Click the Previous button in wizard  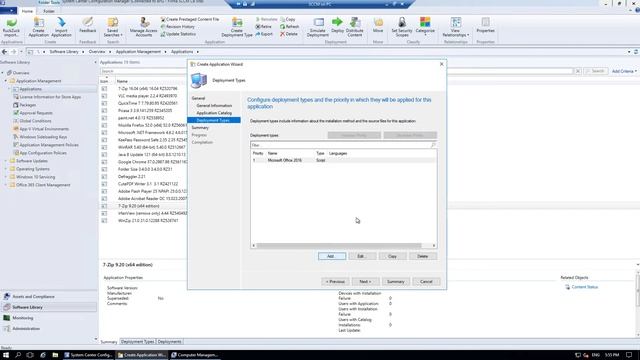tap(335, 282)
